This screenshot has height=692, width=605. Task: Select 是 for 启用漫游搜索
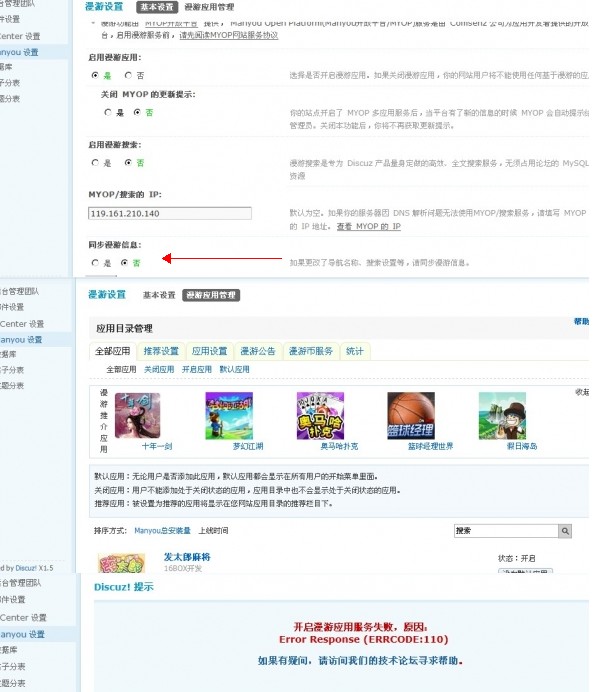pos(95,163)
